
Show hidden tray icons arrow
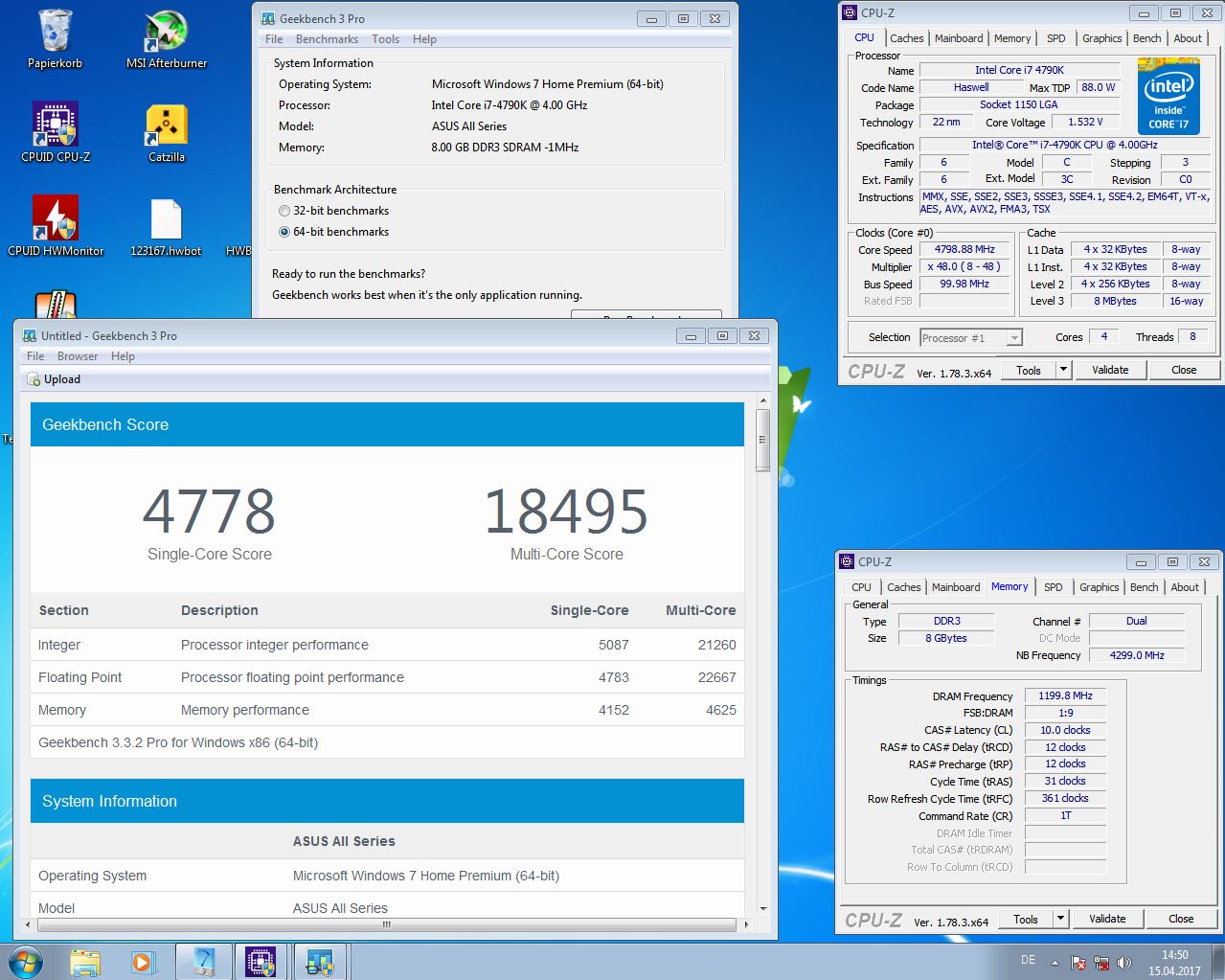1055,963
